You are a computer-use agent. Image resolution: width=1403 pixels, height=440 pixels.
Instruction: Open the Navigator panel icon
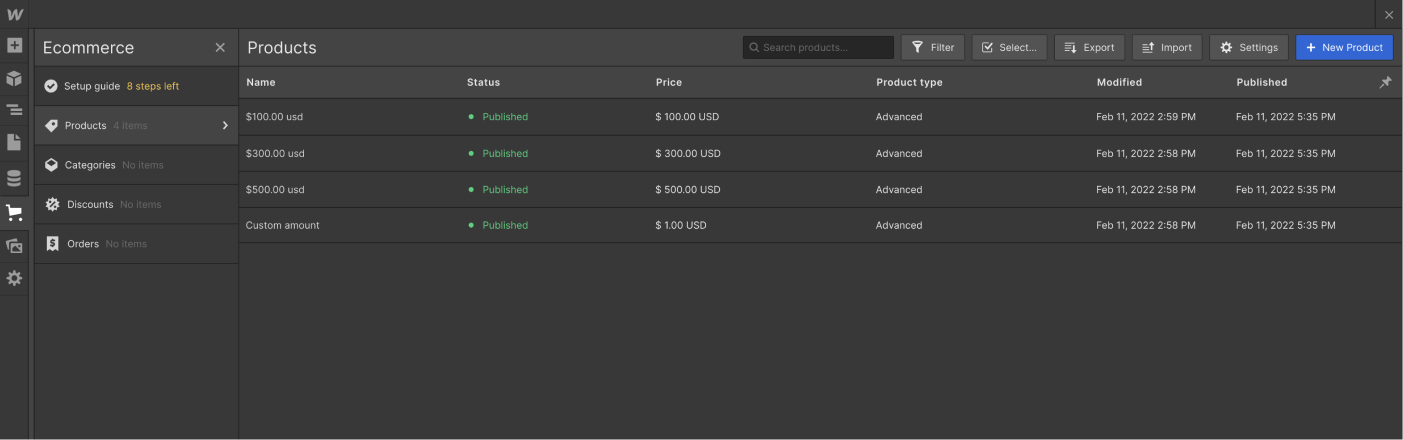click(14, 110)
